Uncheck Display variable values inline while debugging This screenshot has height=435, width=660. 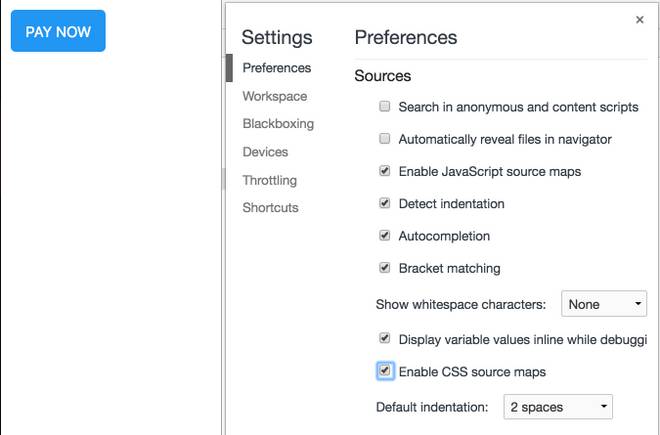tap(384, 339)
